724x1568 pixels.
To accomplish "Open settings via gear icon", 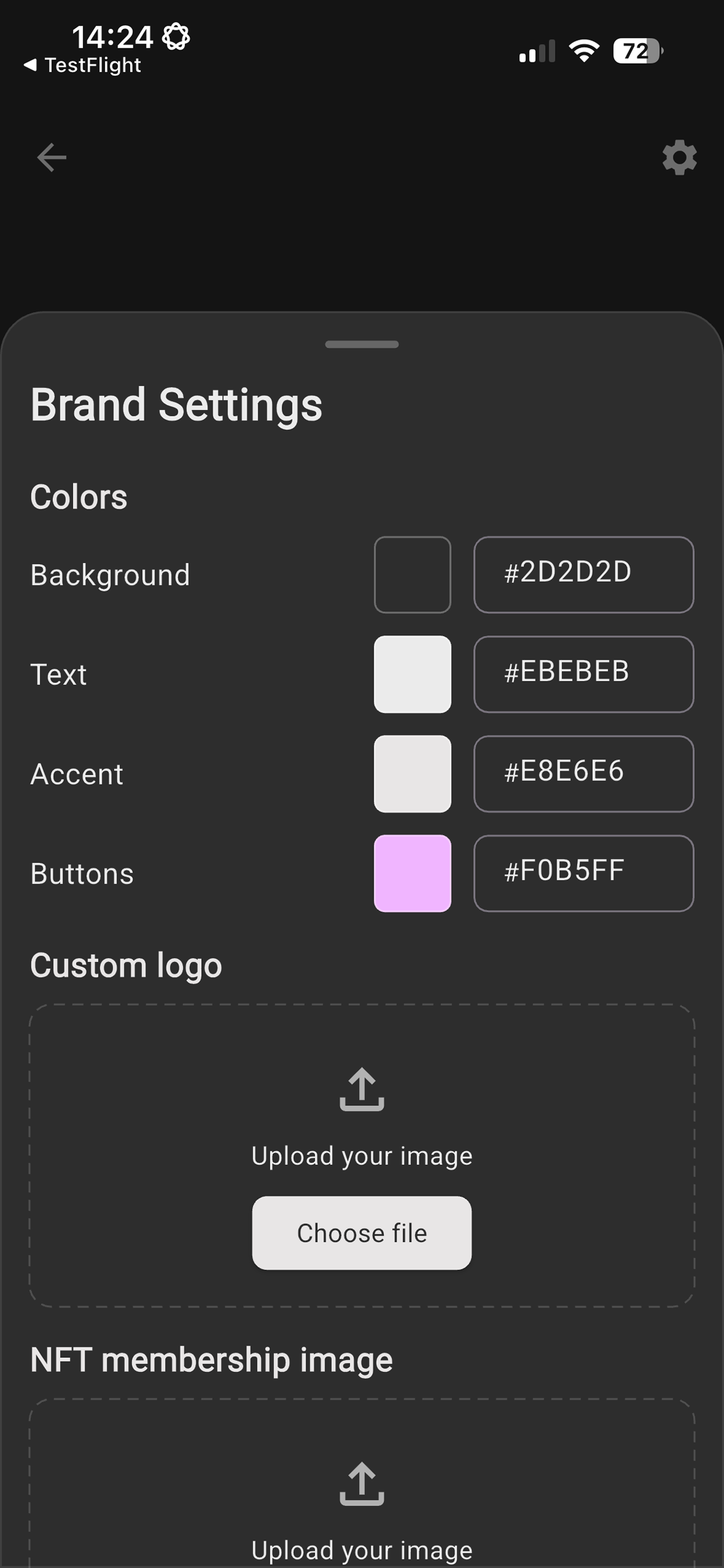I will click(x=679, y=157).
